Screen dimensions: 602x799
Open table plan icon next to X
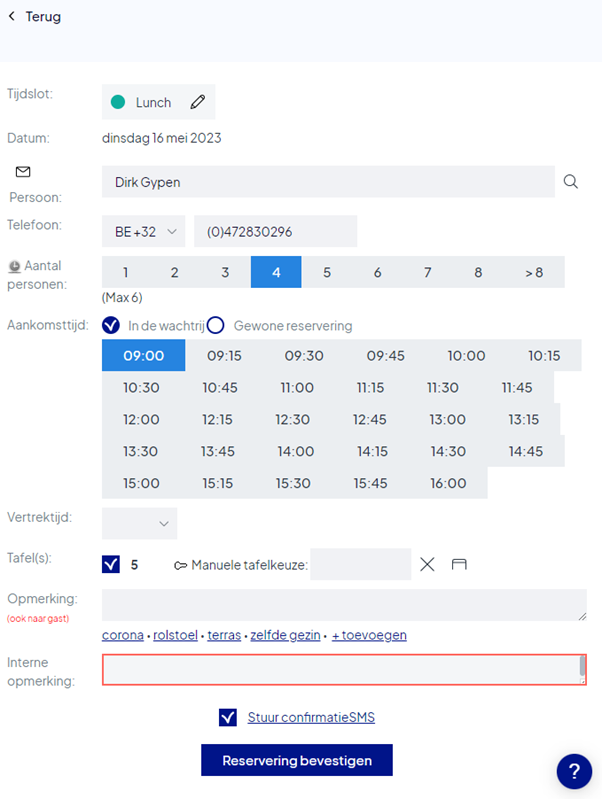click(459, 564)
